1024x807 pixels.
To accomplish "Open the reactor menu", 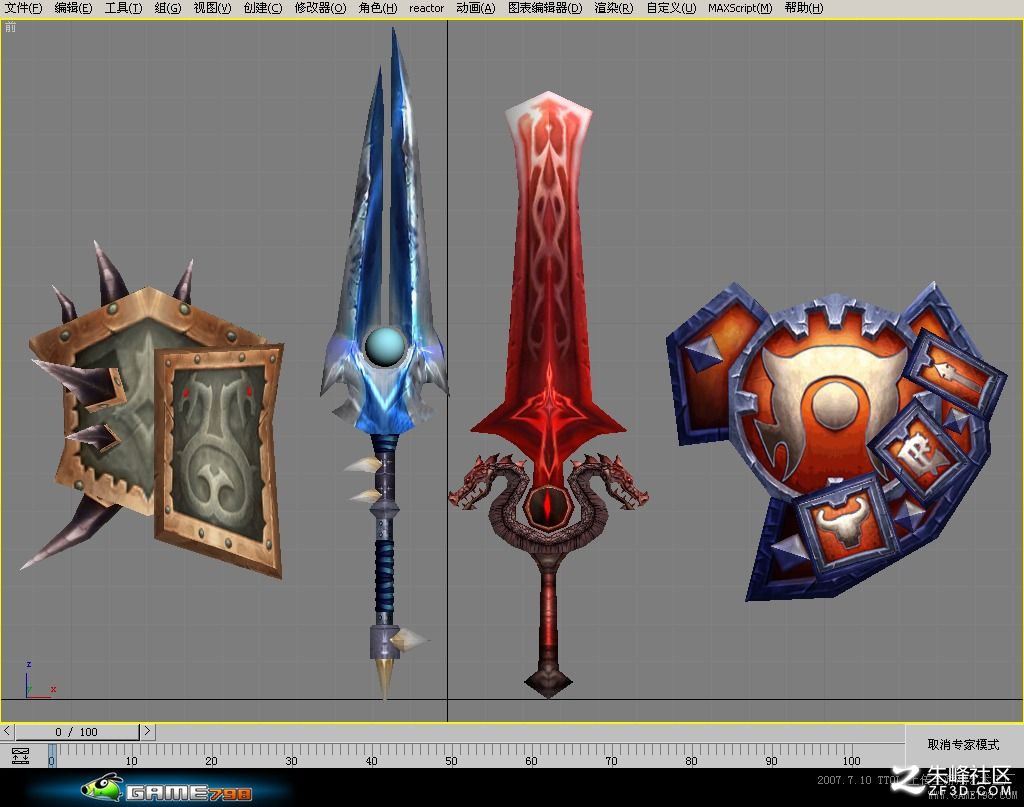I will click(x=426, y=8).
